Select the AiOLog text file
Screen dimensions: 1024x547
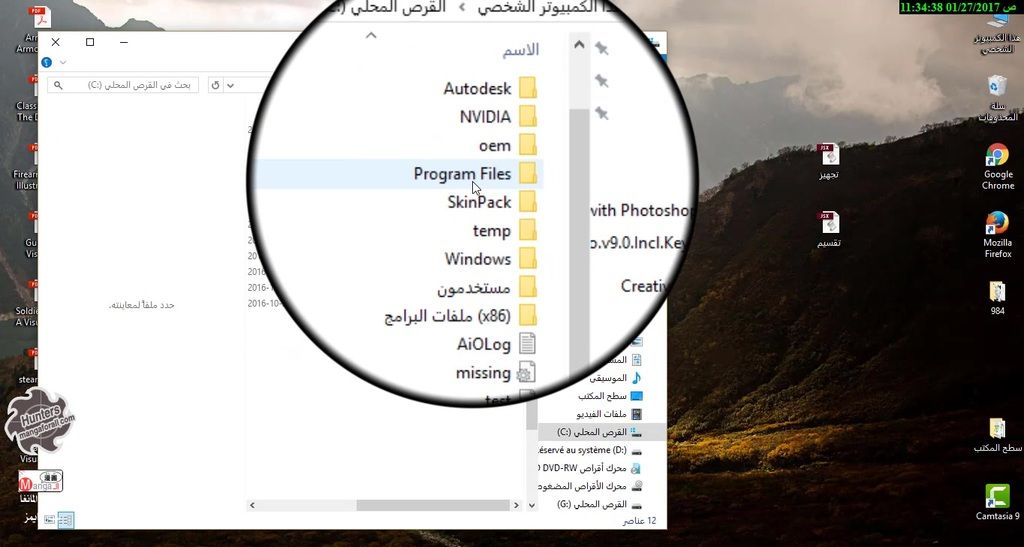click(x=496, y=344)
